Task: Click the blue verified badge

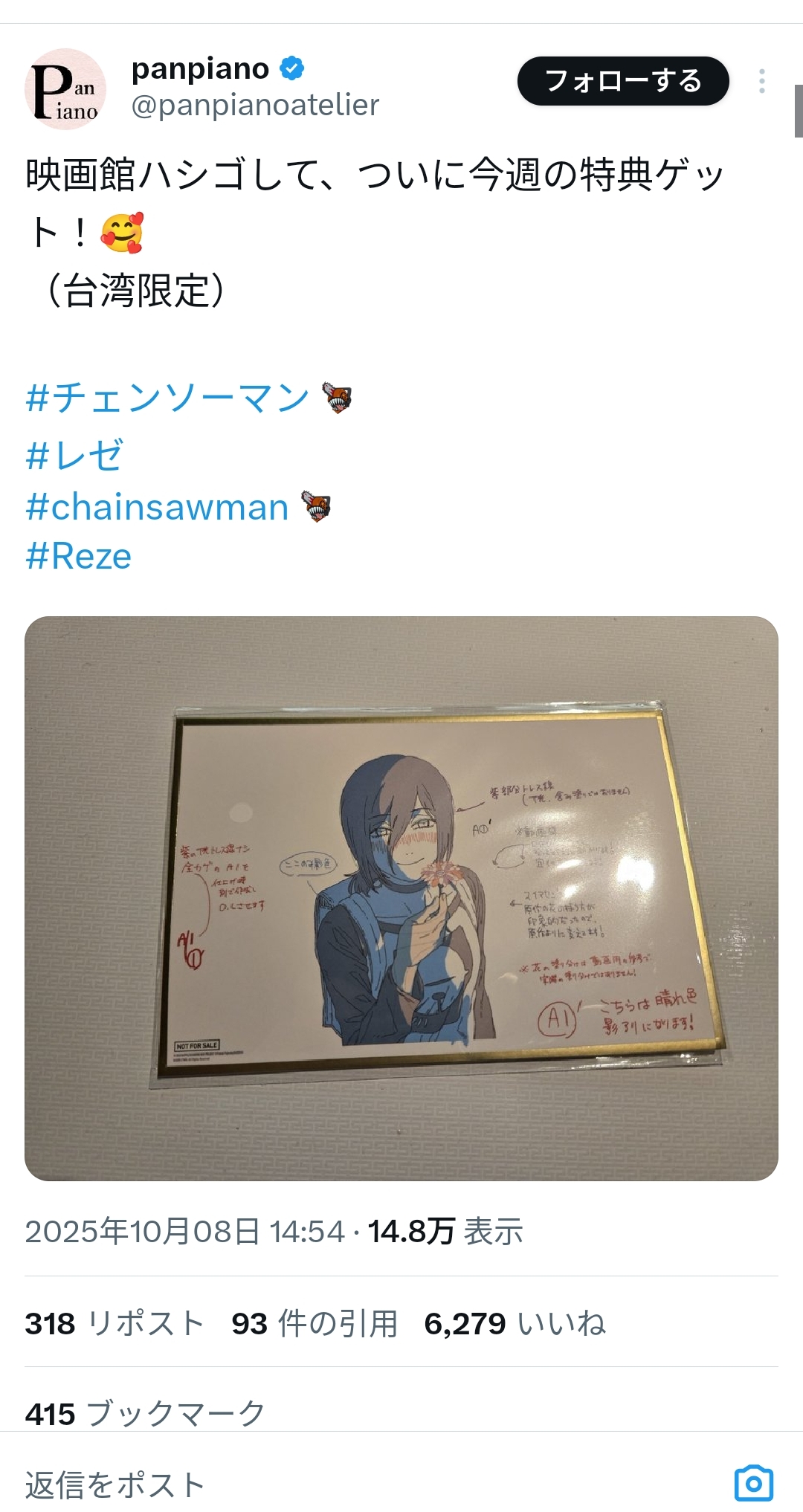Action: tap(292, 68)
